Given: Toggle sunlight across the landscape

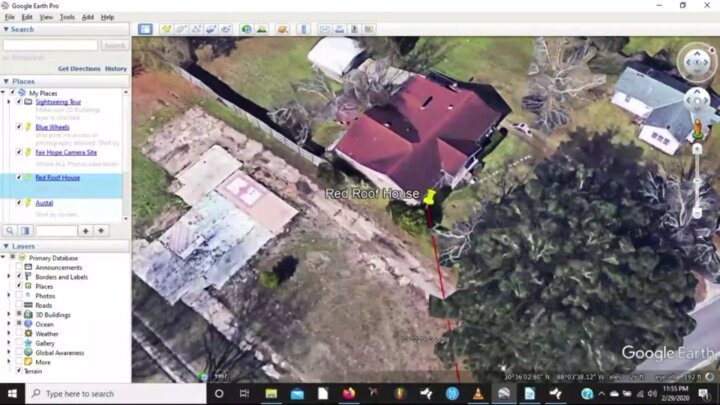Looking at the screenshot, I should [x=262, y=29].
